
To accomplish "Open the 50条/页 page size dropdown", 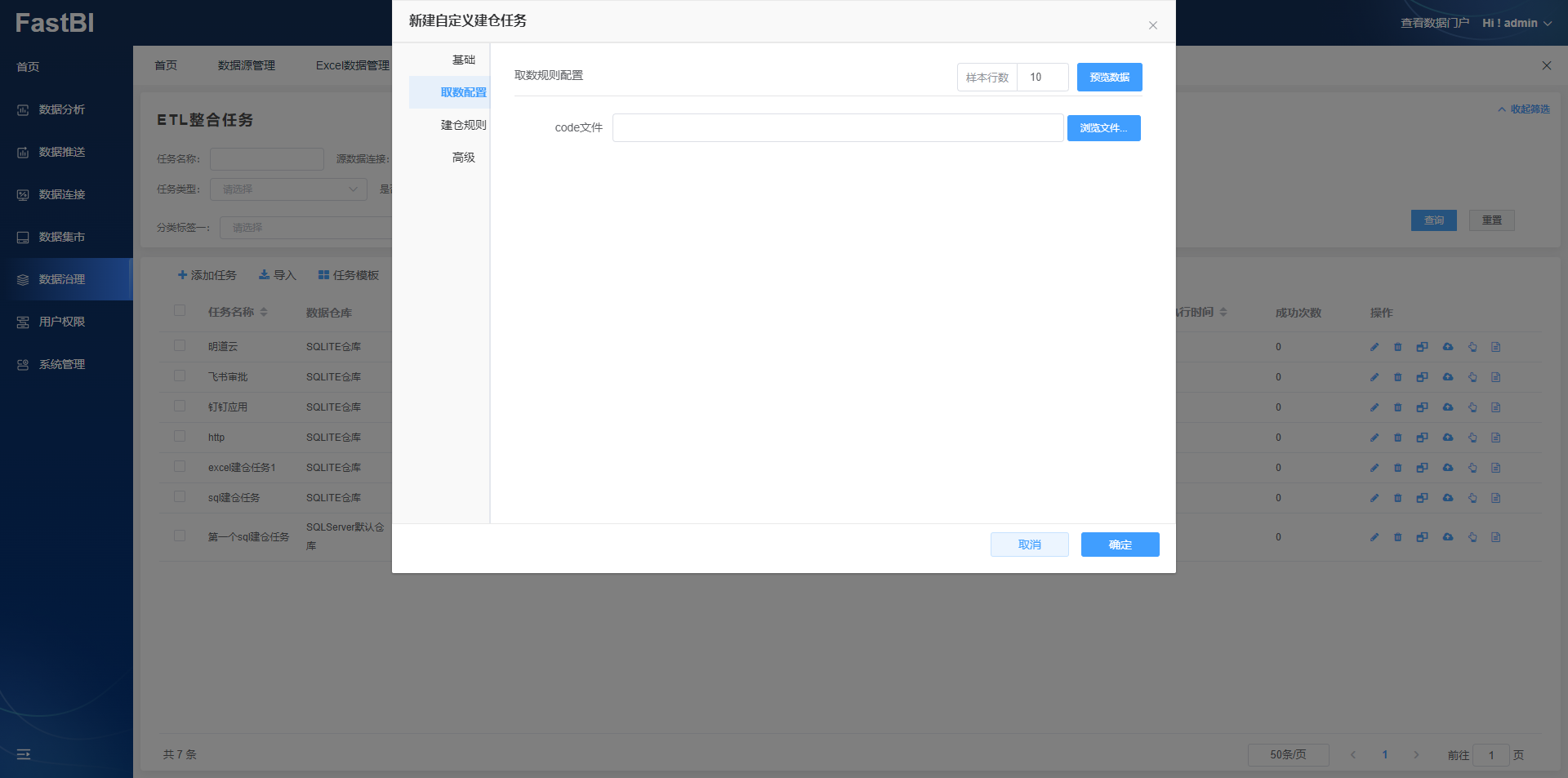I will point(1288,755).
